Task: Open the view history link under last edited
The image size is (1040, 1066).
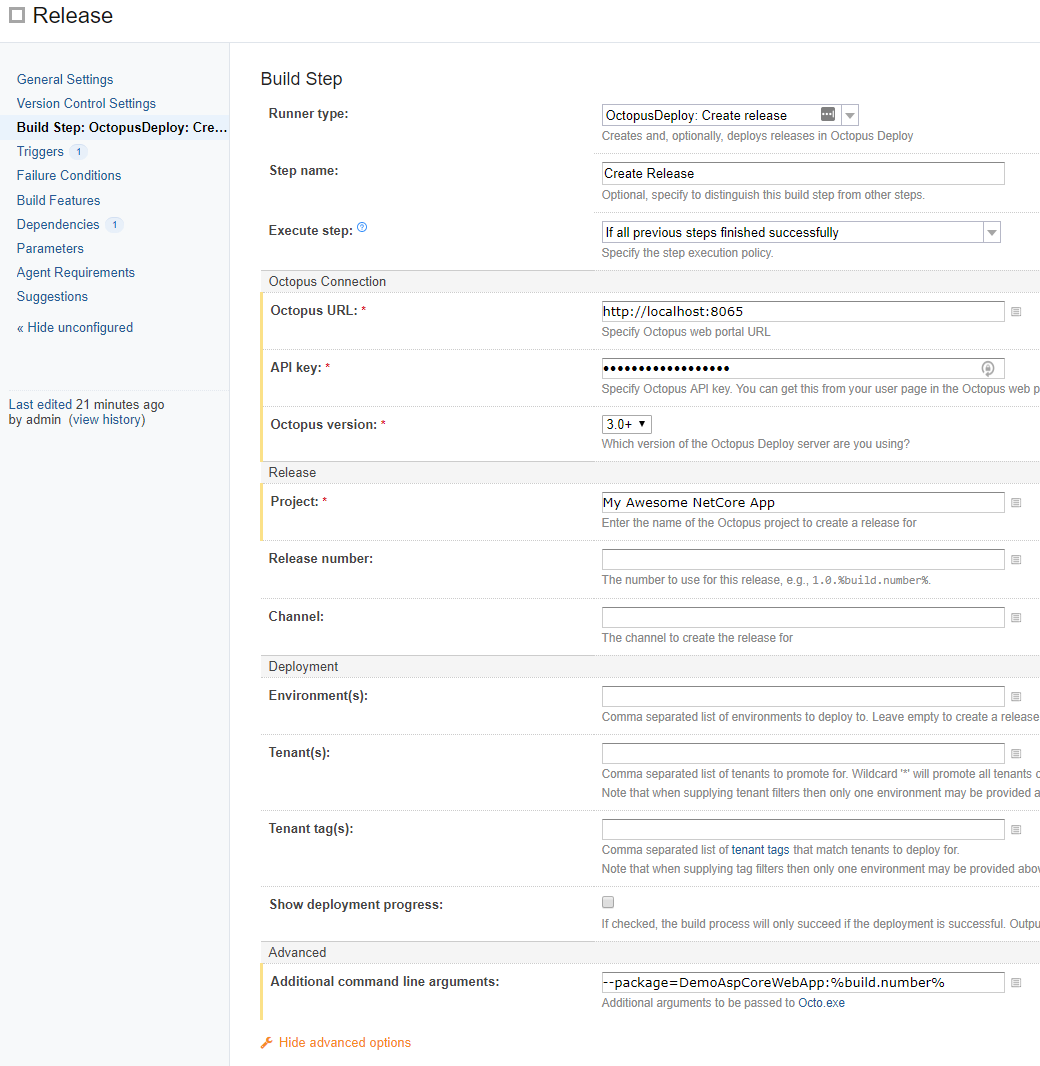Action: coord(106,419)
